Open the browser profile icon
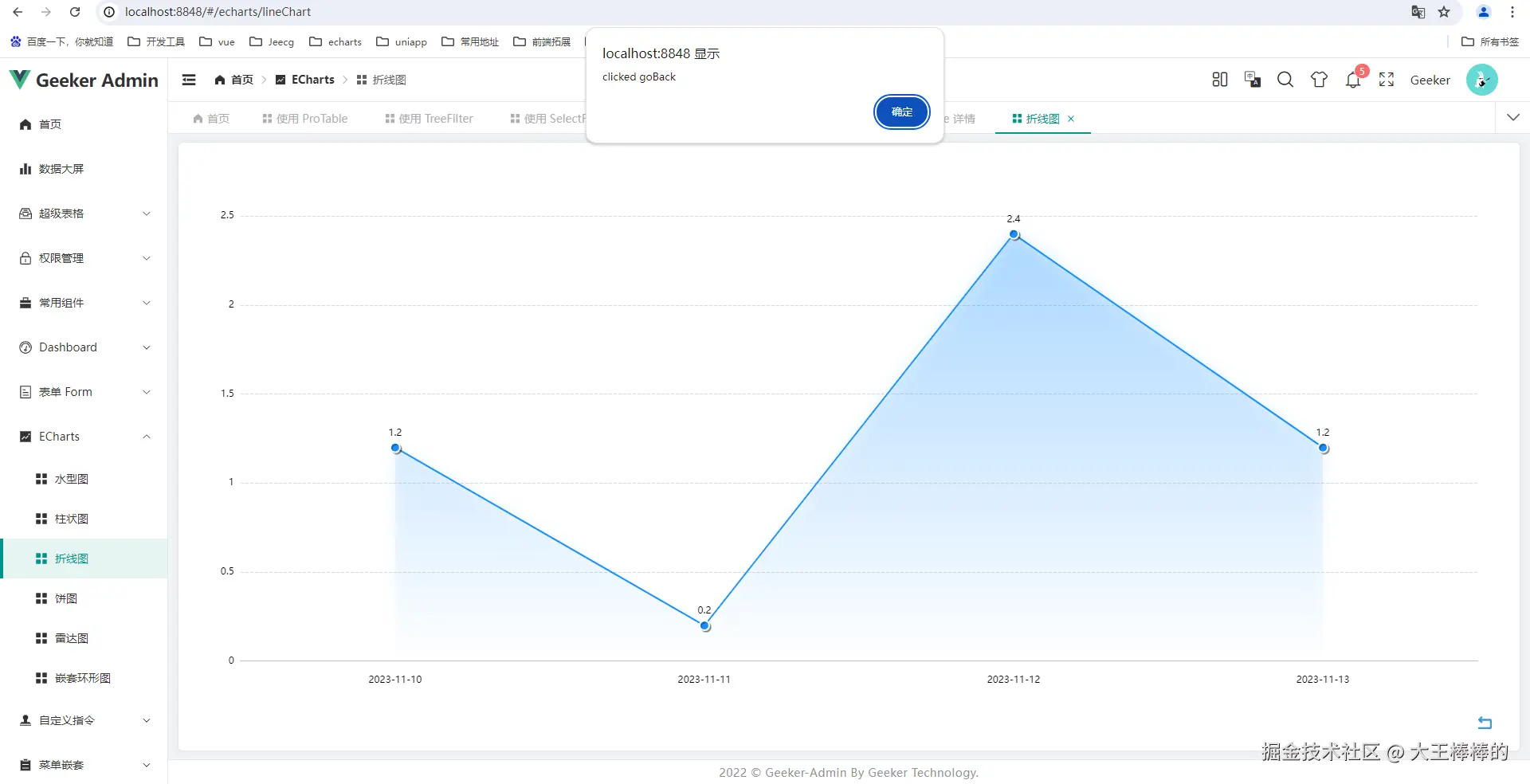 pos(1484,12)
